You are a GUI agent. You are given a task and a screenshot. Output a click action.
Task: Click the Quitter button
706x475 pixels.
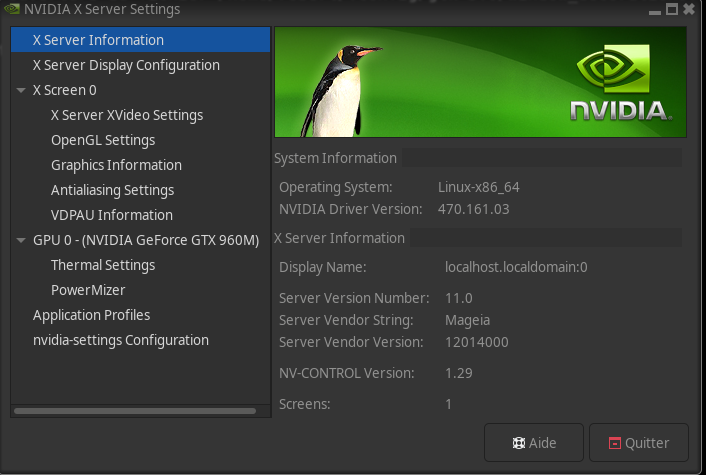pos(638,443)
